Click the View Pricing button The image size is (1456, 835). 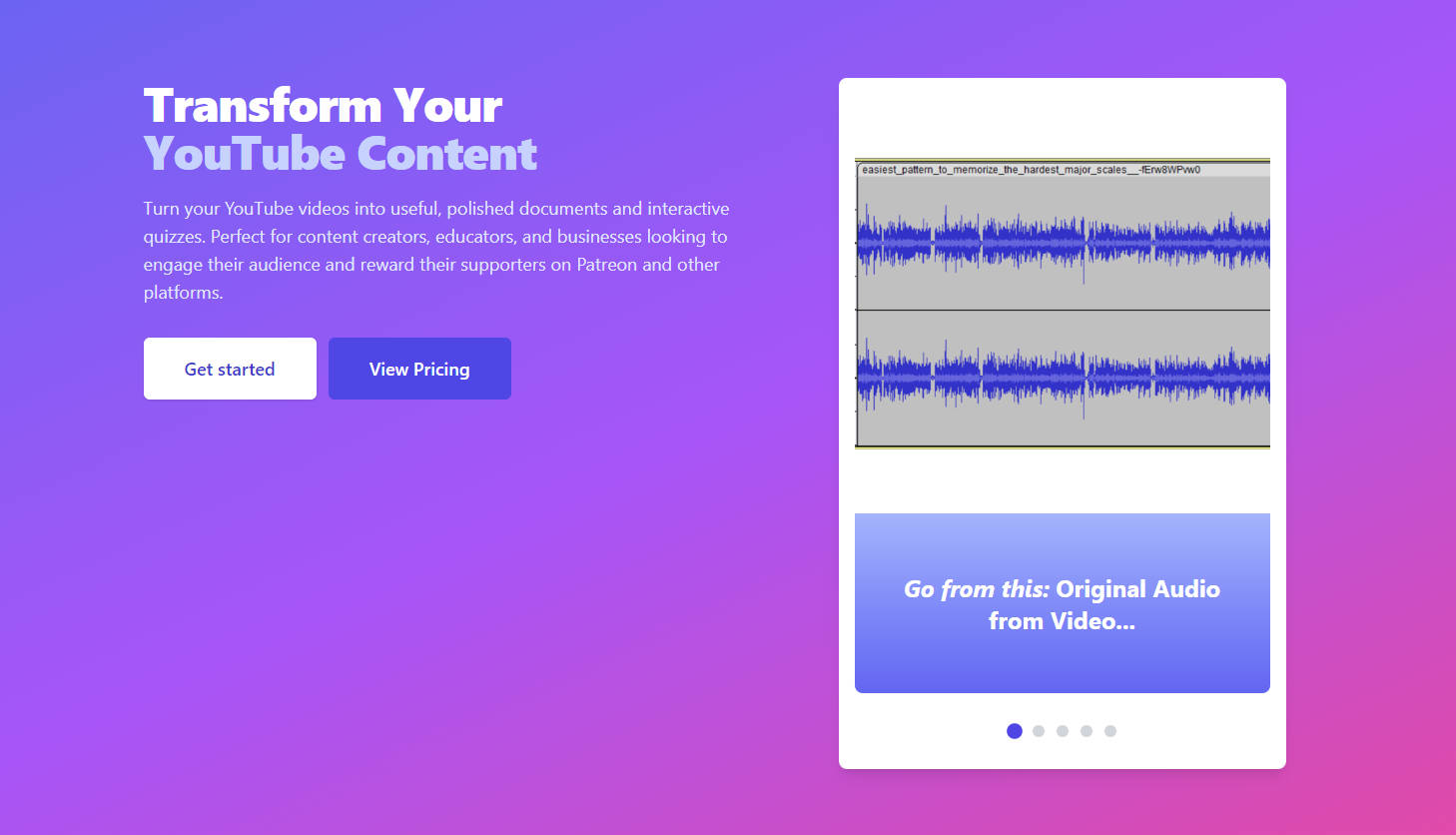[419, 368]
